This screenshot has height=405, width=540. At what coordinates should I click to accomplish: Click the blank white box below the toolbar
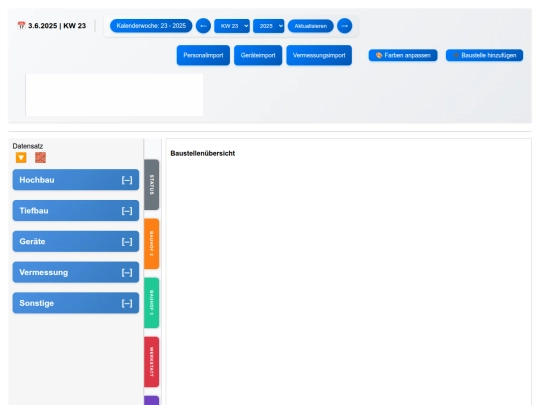pos(114,95)
